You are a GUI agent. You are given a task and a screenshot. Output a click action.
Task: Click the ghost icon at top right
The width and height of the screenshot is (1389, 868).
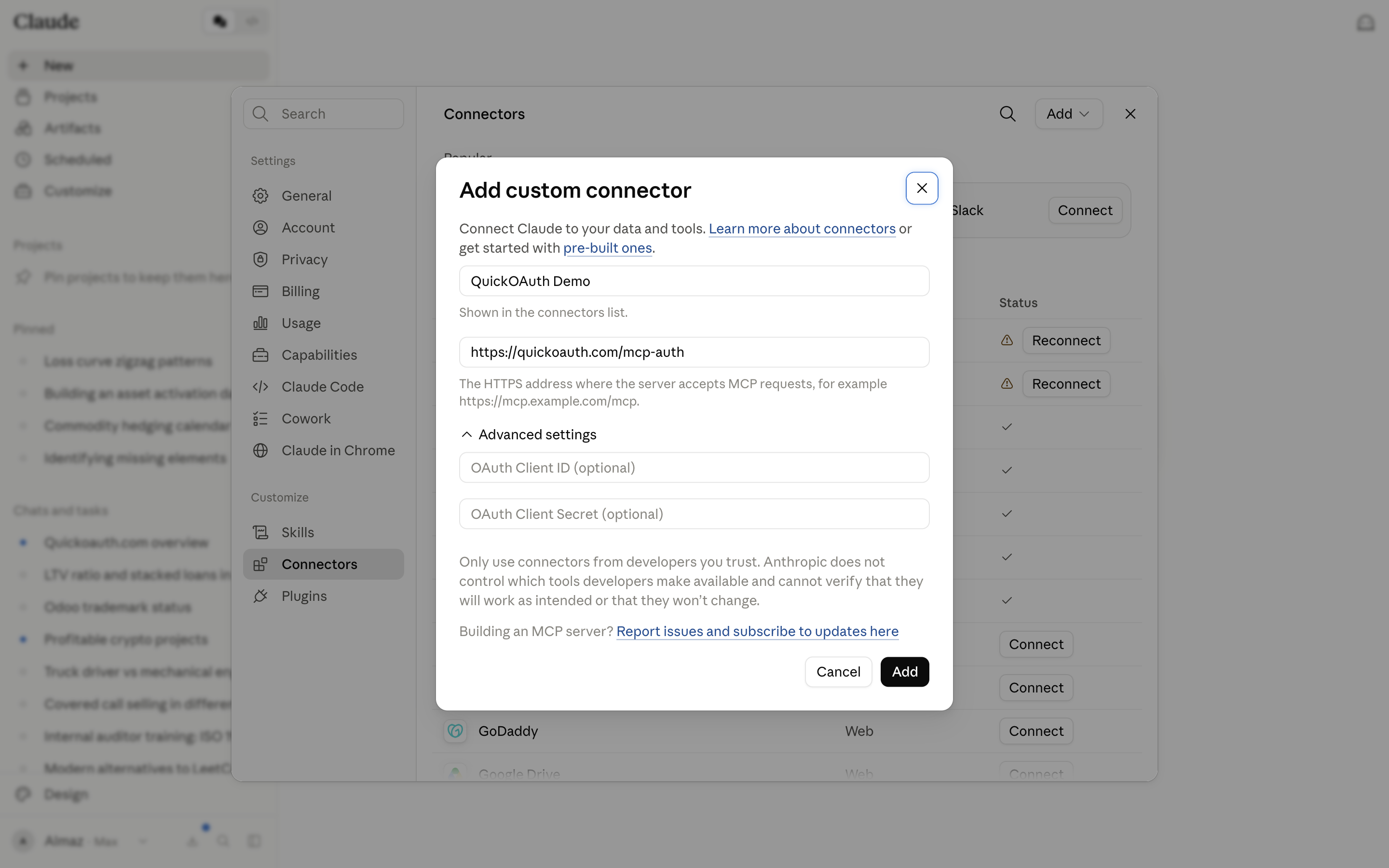[x=1365, y=23]
